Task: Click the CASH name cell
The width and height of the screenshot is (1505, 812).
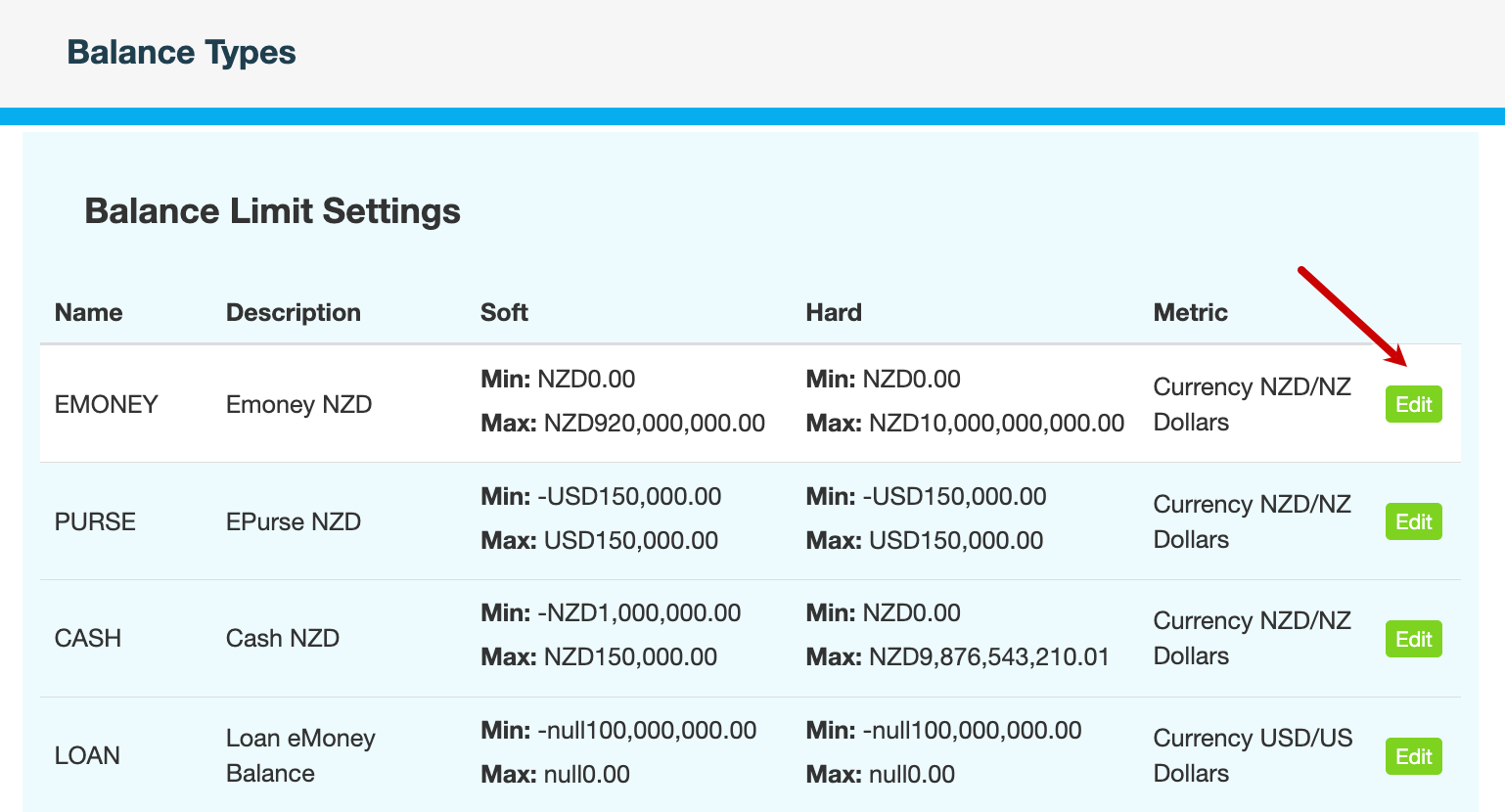Action: [88, 638]
